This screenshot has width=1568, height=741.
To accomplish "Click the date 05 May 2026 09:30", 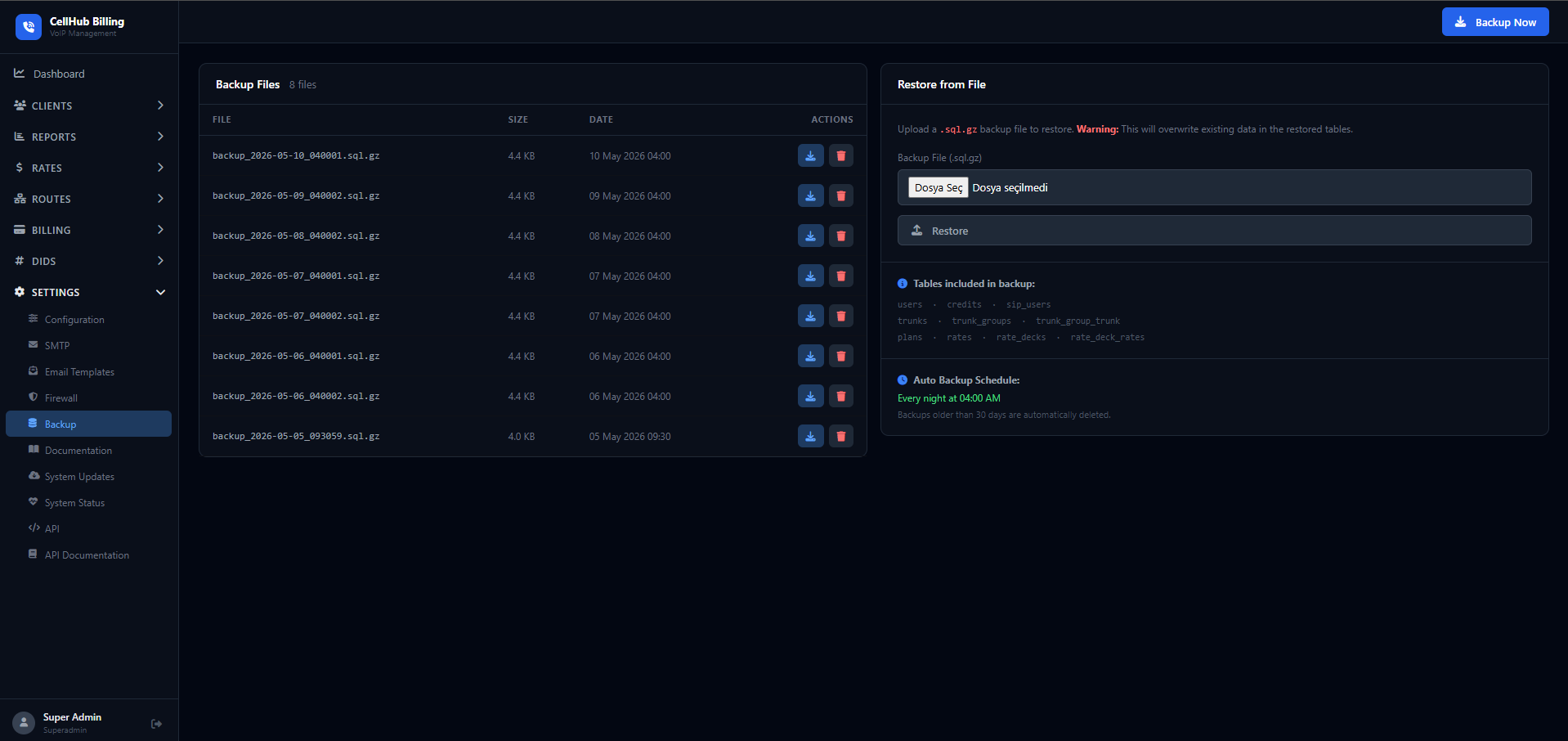I will click(629, 436).
